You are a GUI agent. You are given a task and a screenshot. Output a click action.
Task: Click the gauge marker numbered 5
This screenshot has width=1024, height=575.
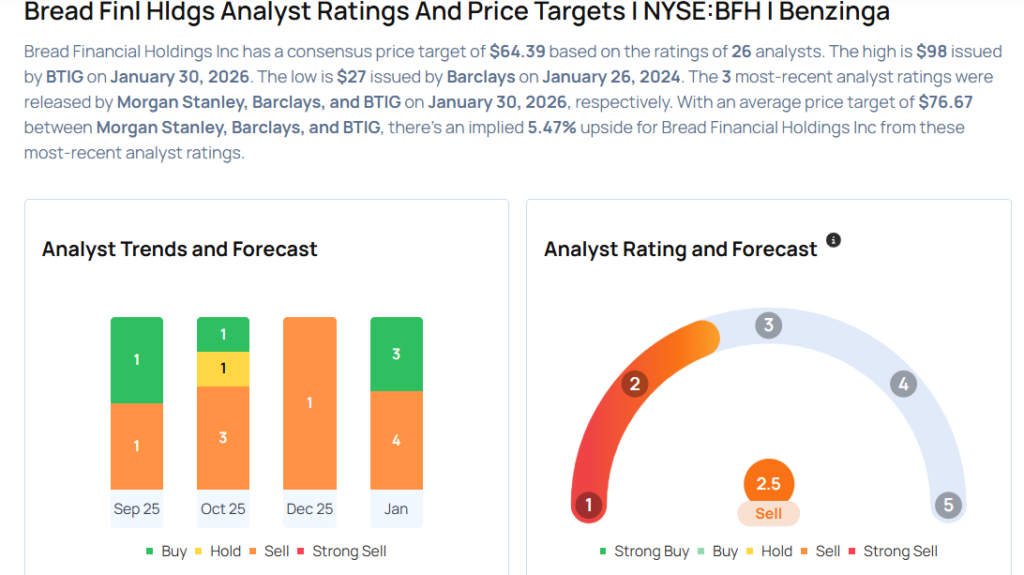[948, 505]
